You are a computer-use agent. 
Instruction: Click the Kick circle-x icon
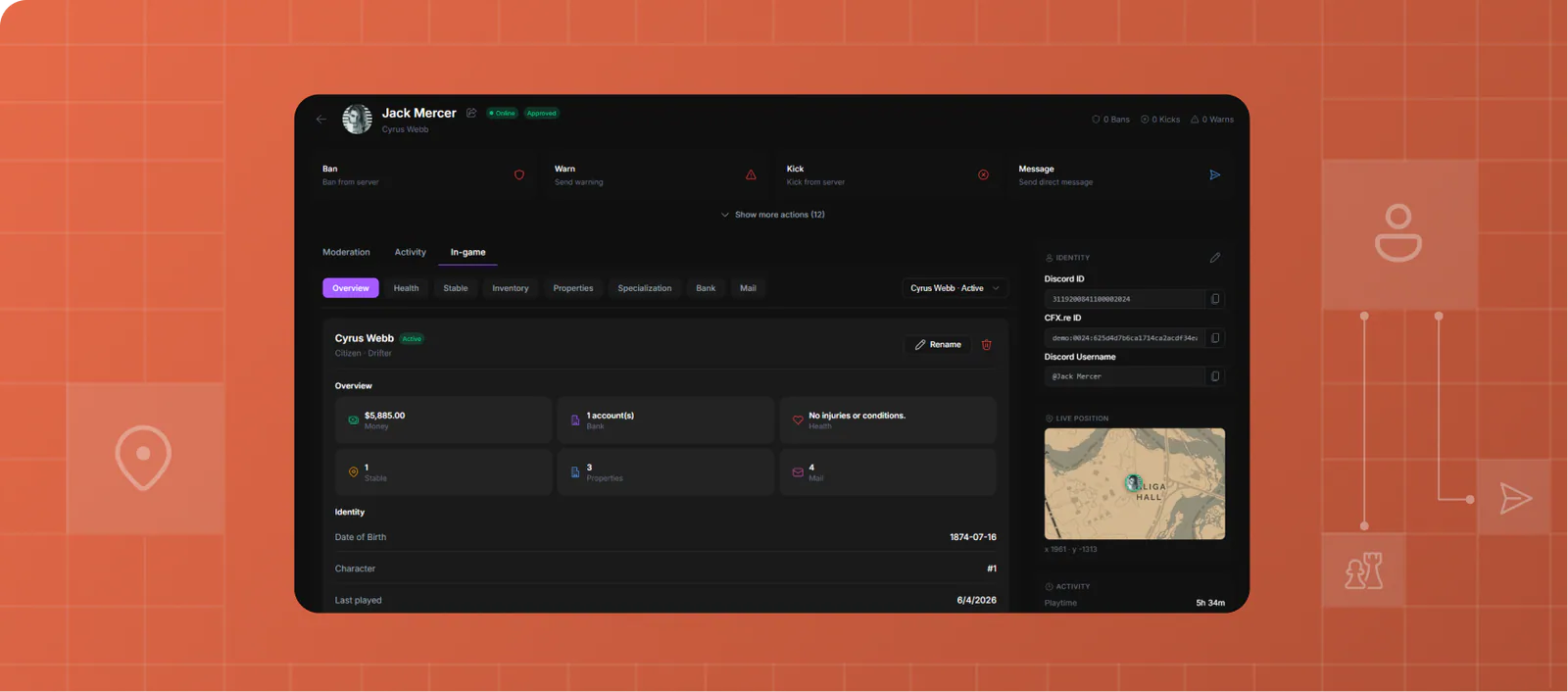coord(983,174)
